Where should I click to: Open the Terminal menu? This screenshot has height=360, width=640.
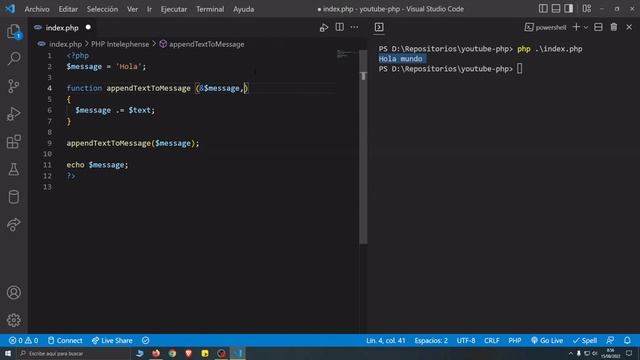[210, 9]
